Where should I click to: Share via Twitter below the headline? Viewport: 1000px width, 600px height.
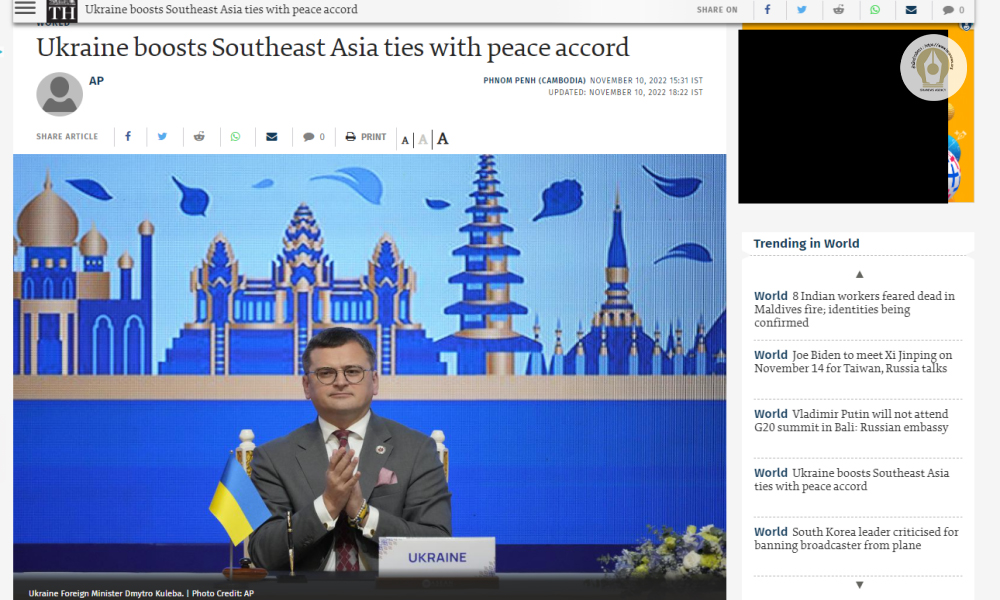pos(162,137)
